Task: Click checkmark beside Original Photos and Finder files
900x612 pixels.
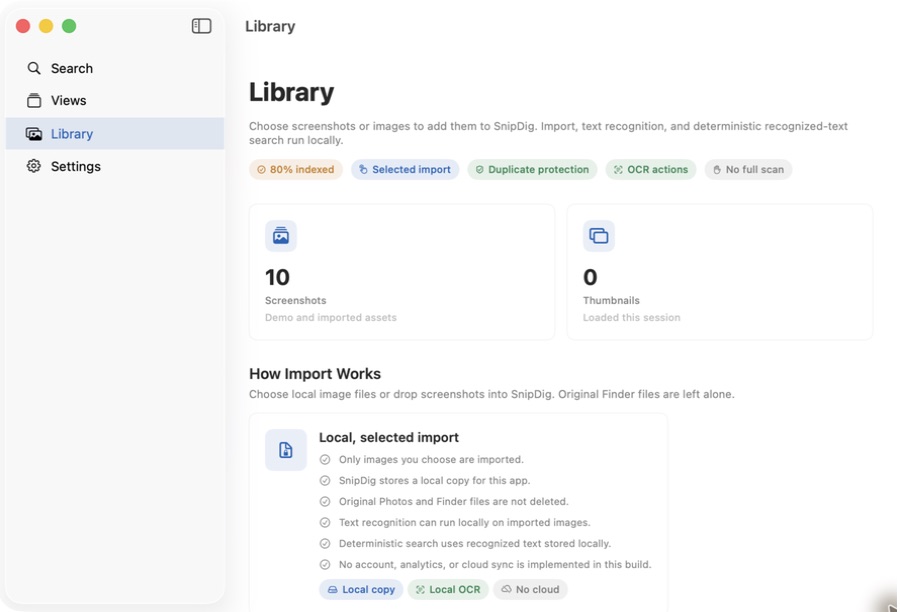Action: tap(325, 501)
